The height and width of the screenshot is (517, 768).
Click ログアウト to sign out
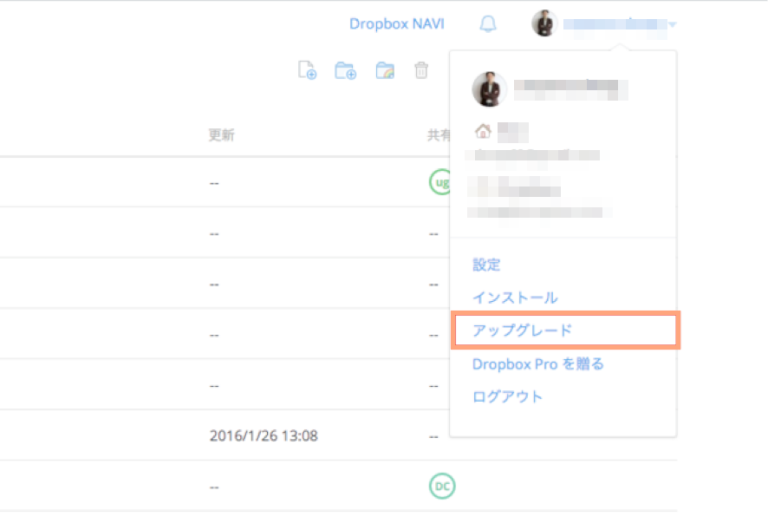tap(507, 397)
